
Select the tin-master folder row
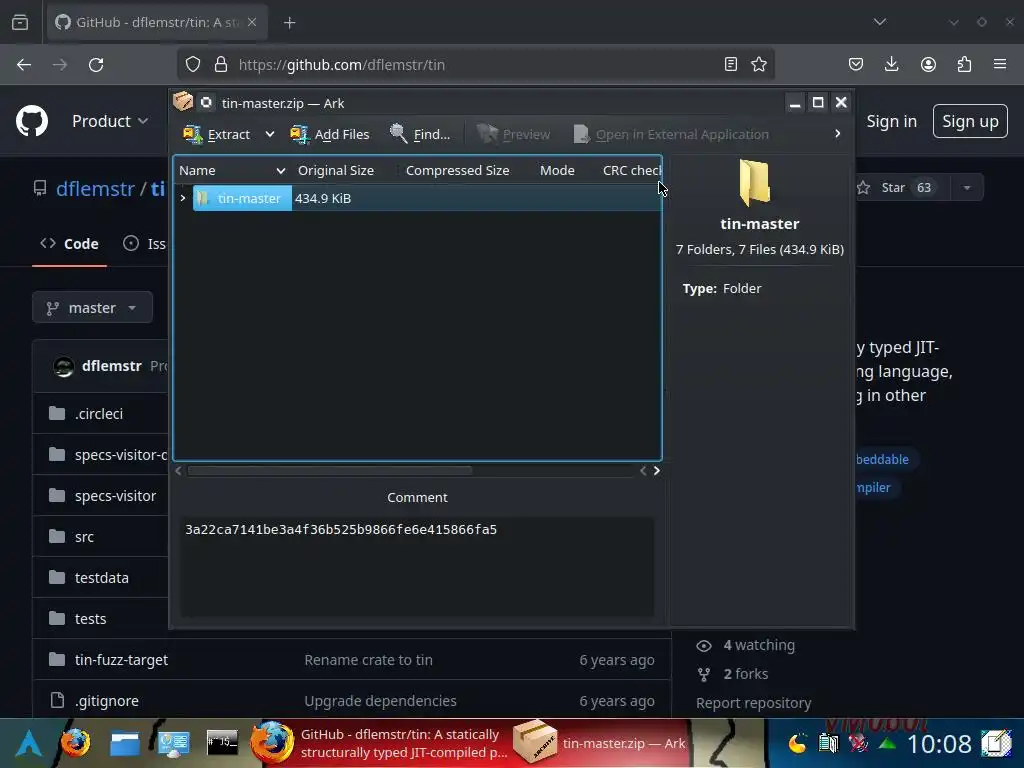tap(418, 198)
